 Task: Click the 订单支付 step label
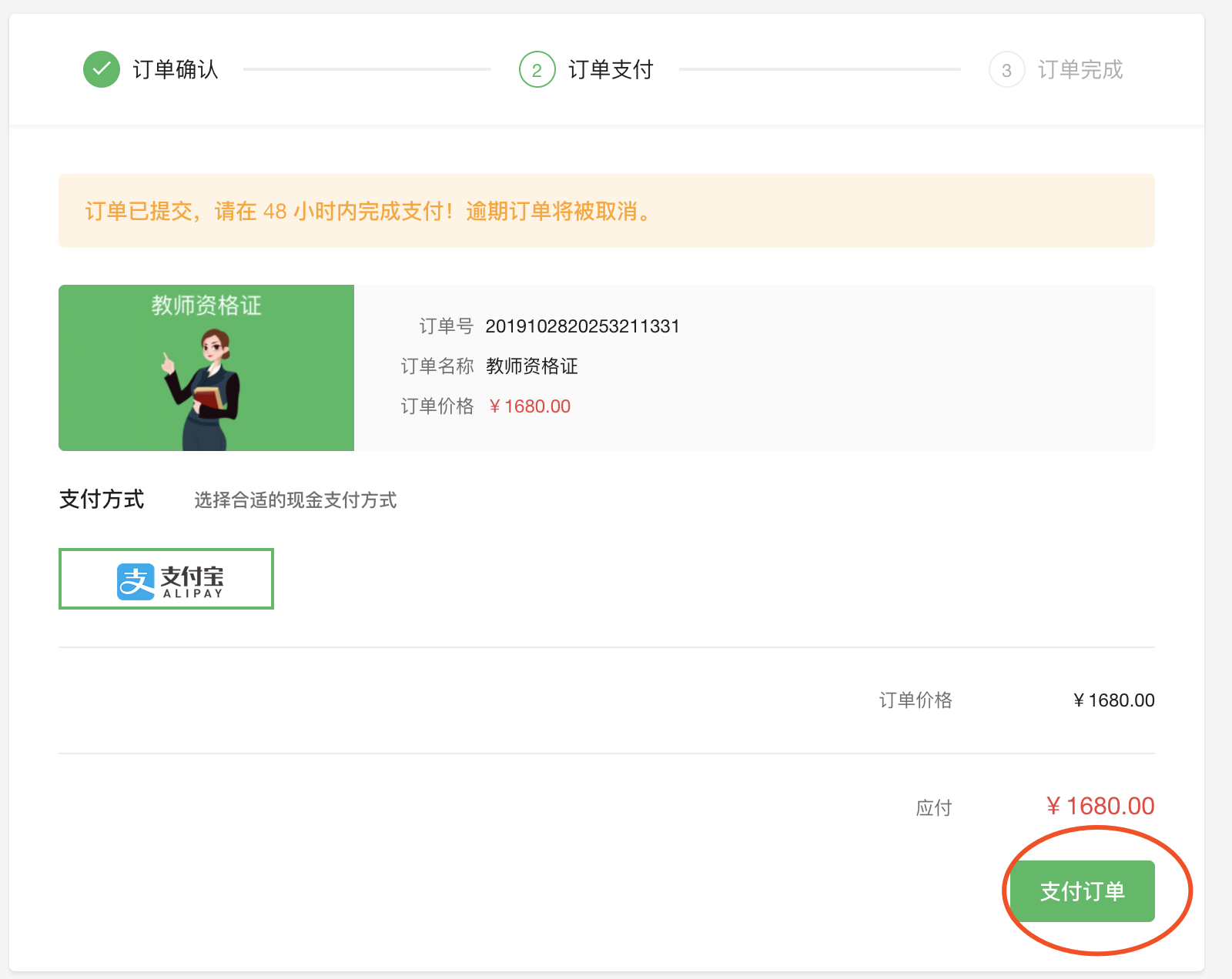click(611, 69)
